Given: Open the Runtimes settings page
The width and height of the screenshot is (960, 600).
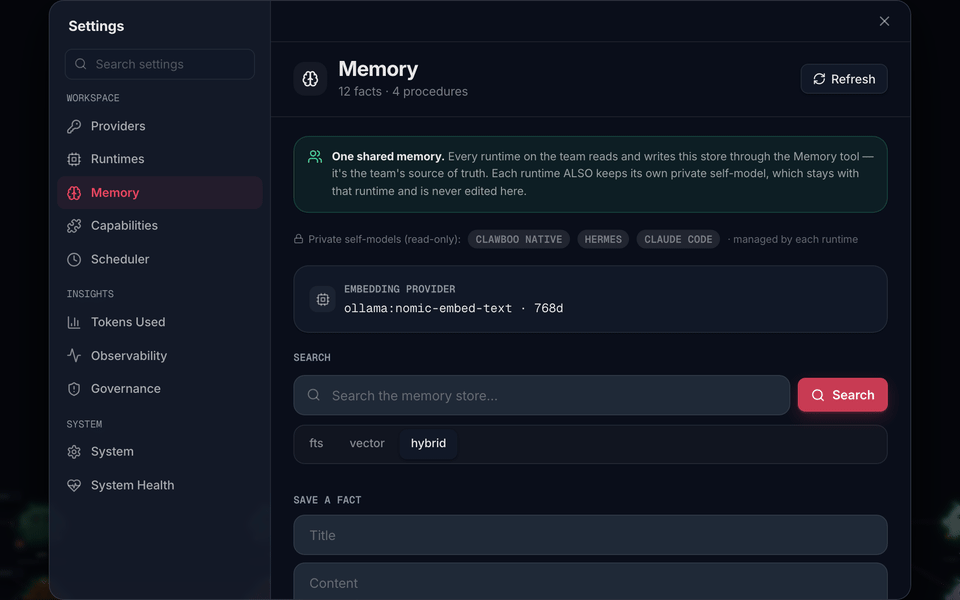Looking at the screenshot, I should [x=160, y=159].
